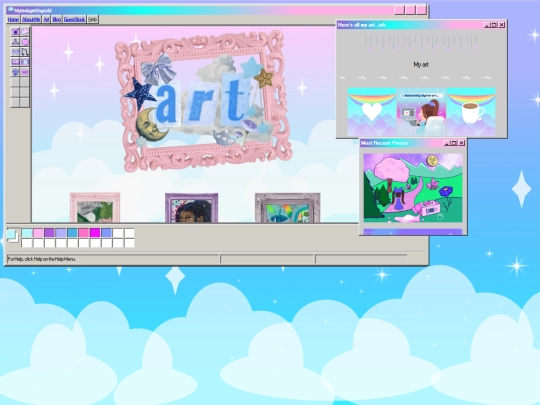Click the current foreground color indicator
540x405 pixels.
[x=11, y=234]
